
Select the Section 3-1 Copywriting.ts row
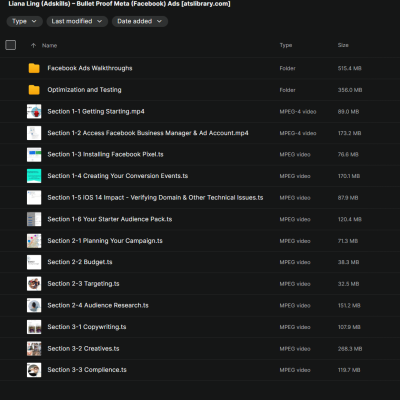click(200, 327)
